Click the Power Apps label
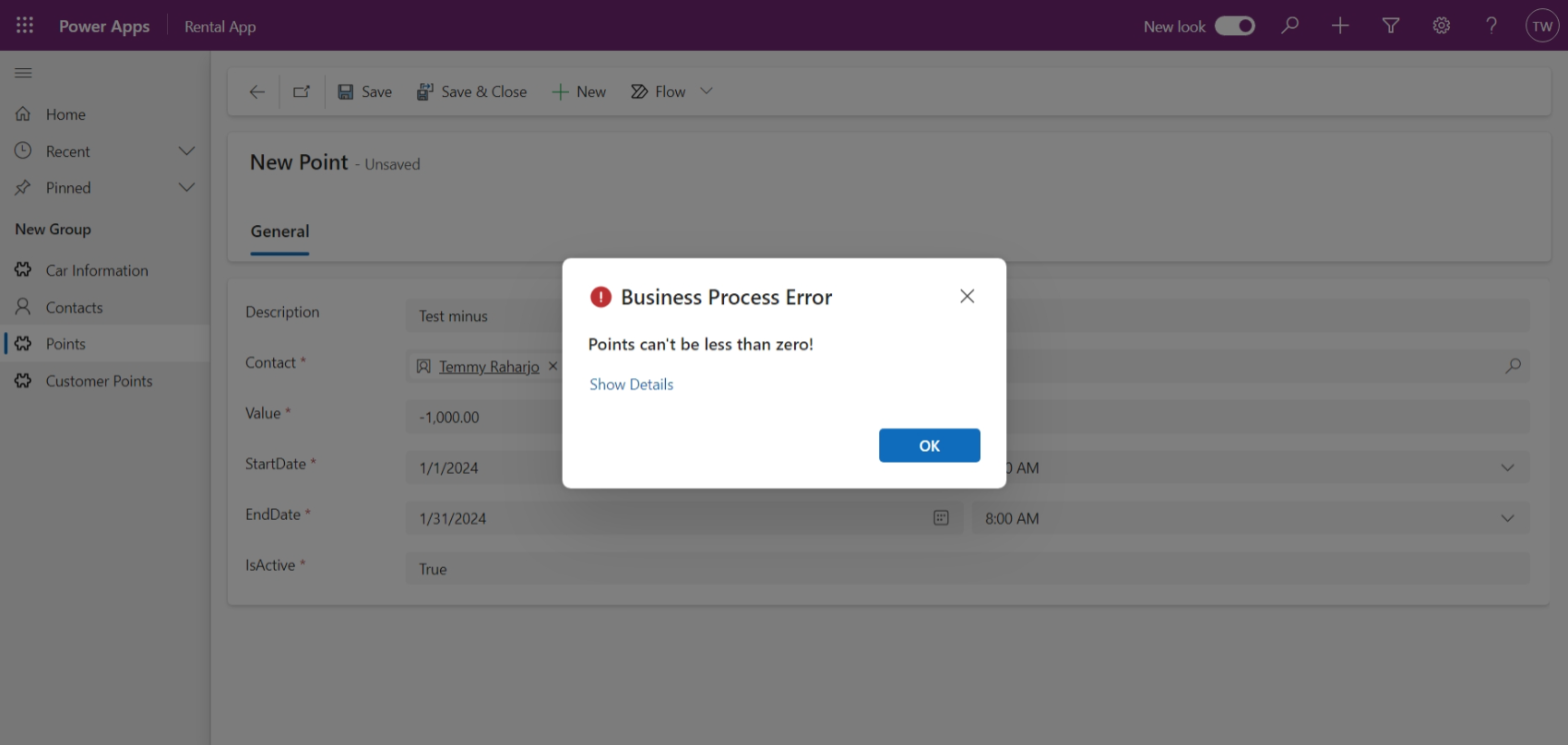The width and height of the screenshot is (1568, 745). pyautogui.click(x=104, y=27)
